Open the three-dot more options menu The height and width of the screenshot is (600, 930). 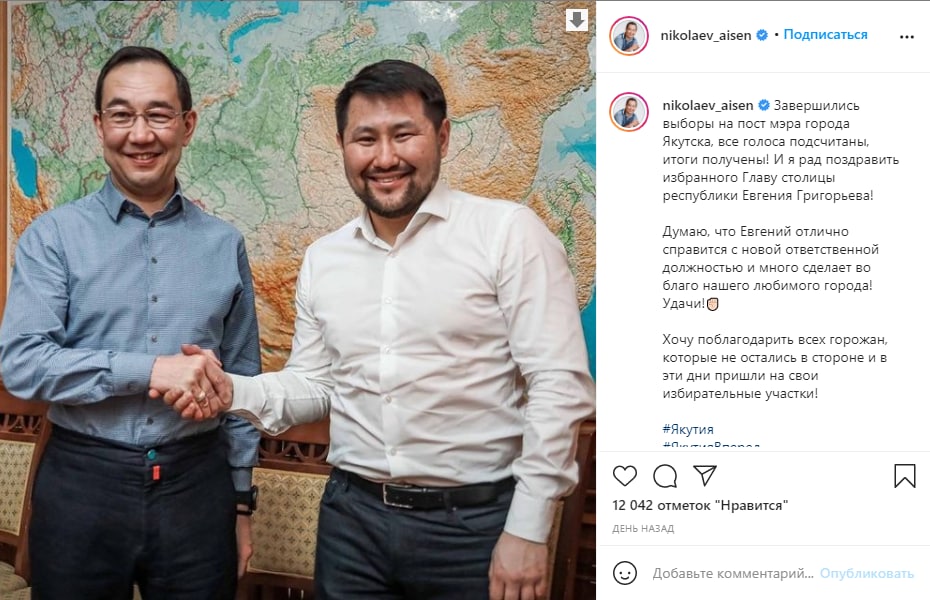click(x=907, y=37)
